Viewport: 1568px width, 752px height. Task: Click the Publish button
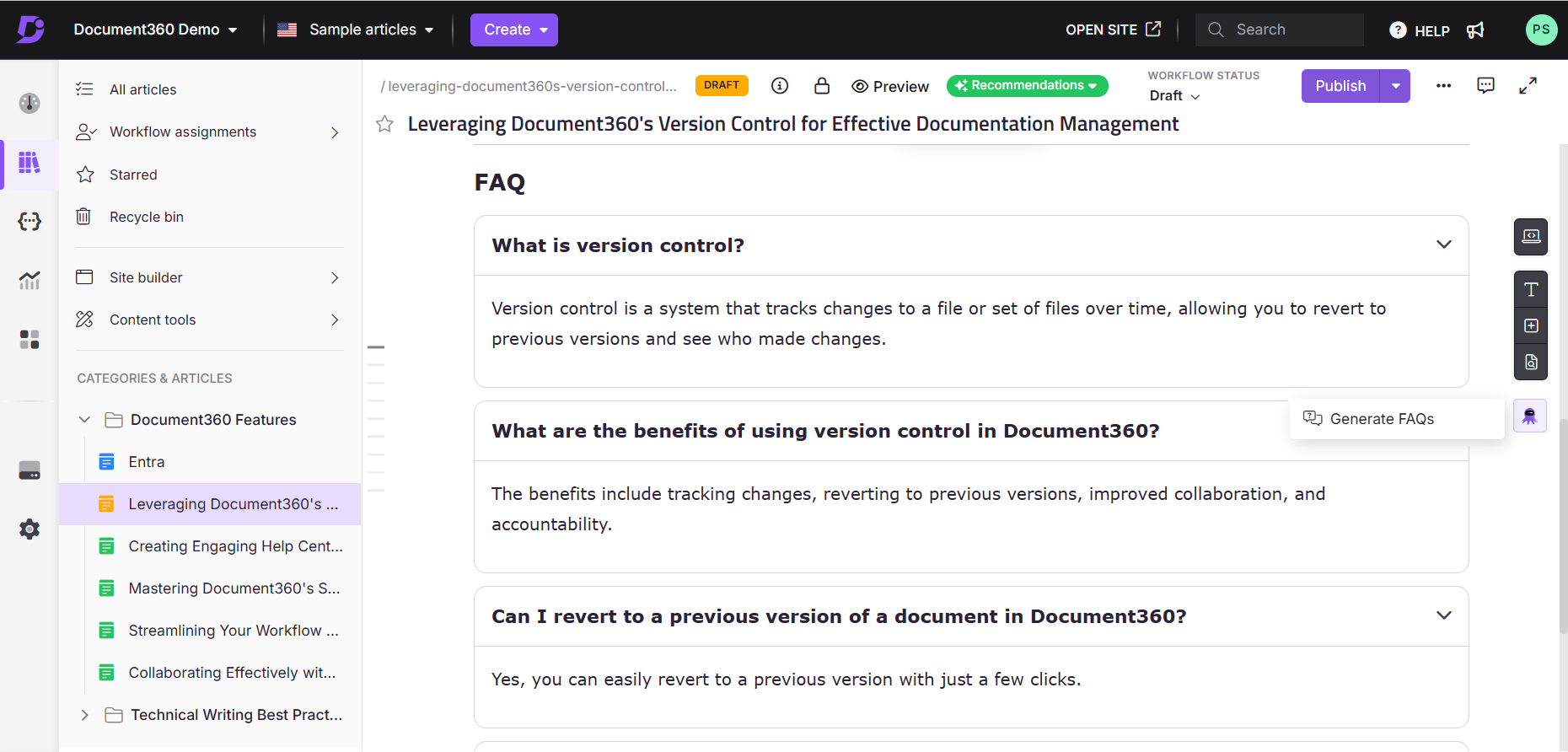tap(1340, 86)
